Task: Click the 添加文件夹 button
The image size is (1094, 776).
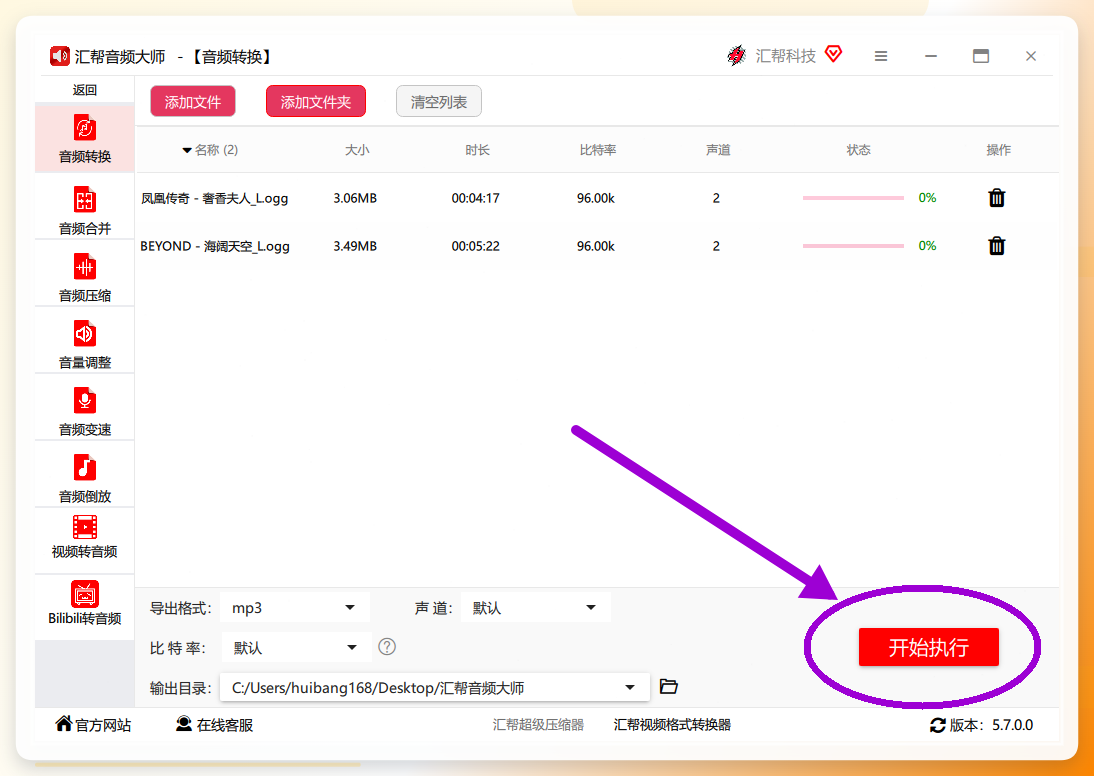Action: click(315, 102)
